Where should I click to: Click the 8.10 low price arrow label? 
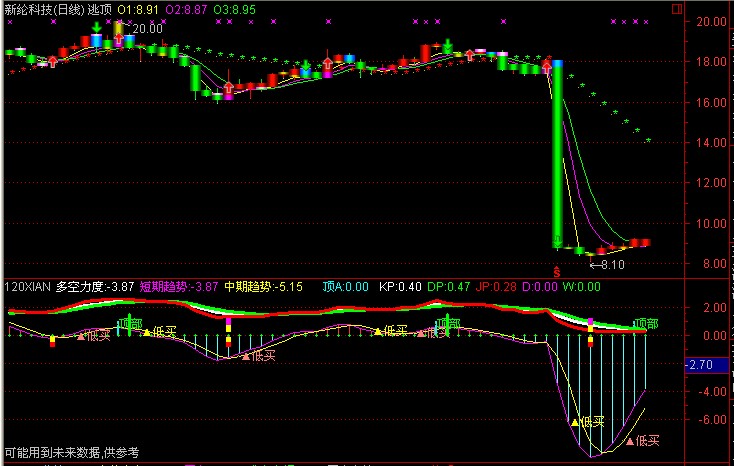(x=606, y=265)
